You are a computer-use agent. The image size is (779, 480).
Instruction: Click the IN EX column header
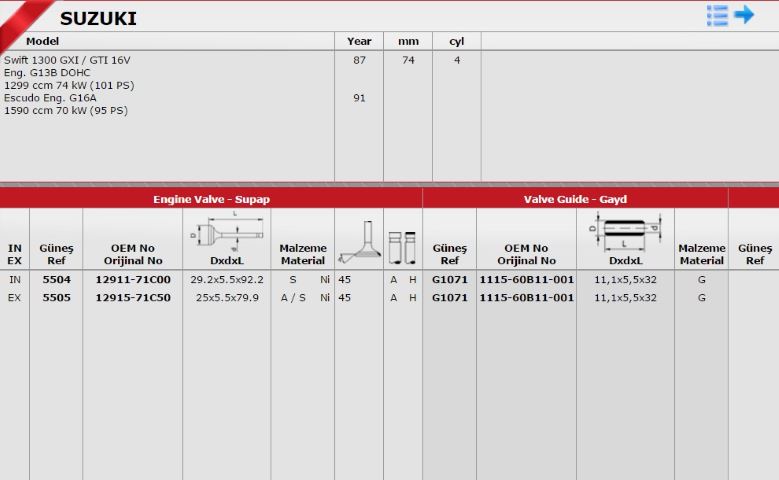coord(14,254)
